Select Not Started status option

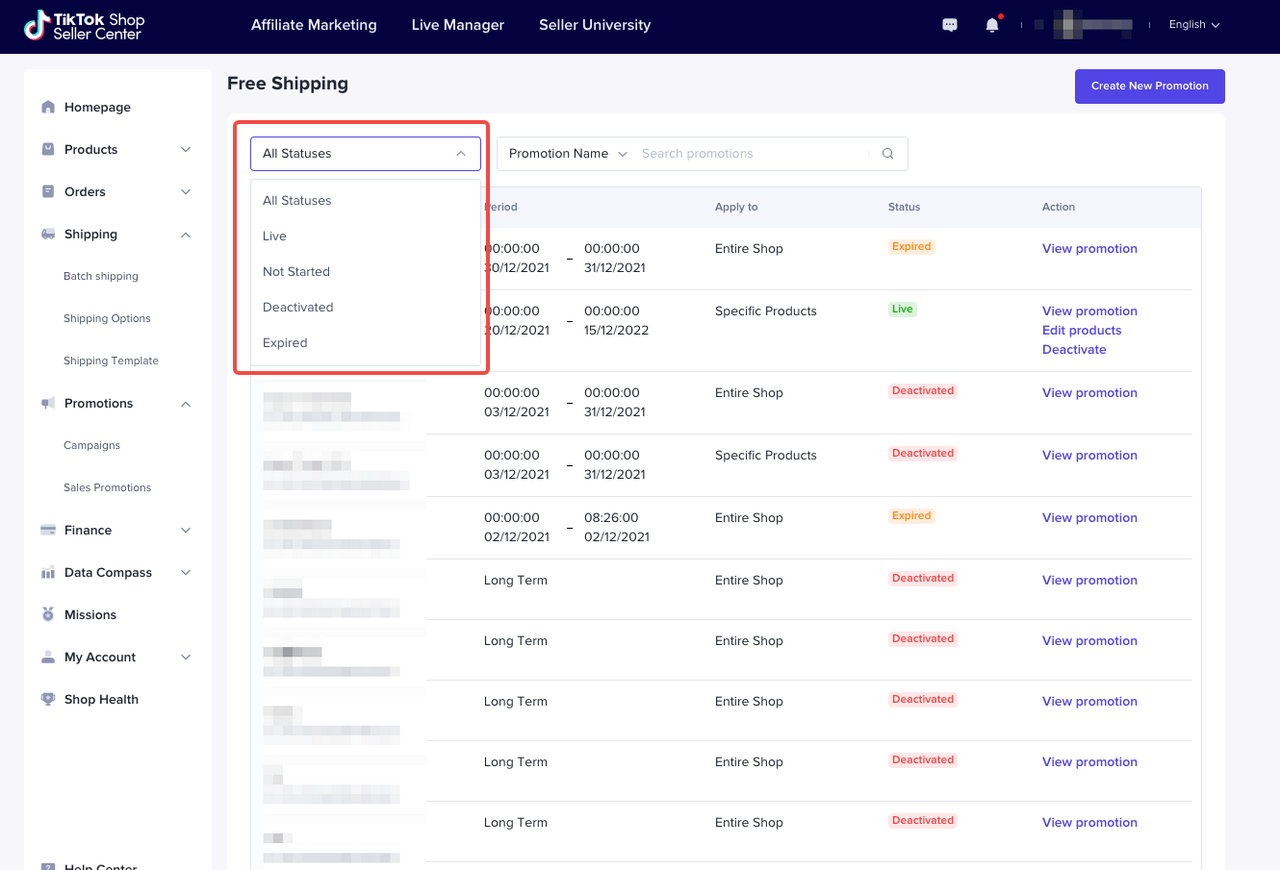coord(296,272)
